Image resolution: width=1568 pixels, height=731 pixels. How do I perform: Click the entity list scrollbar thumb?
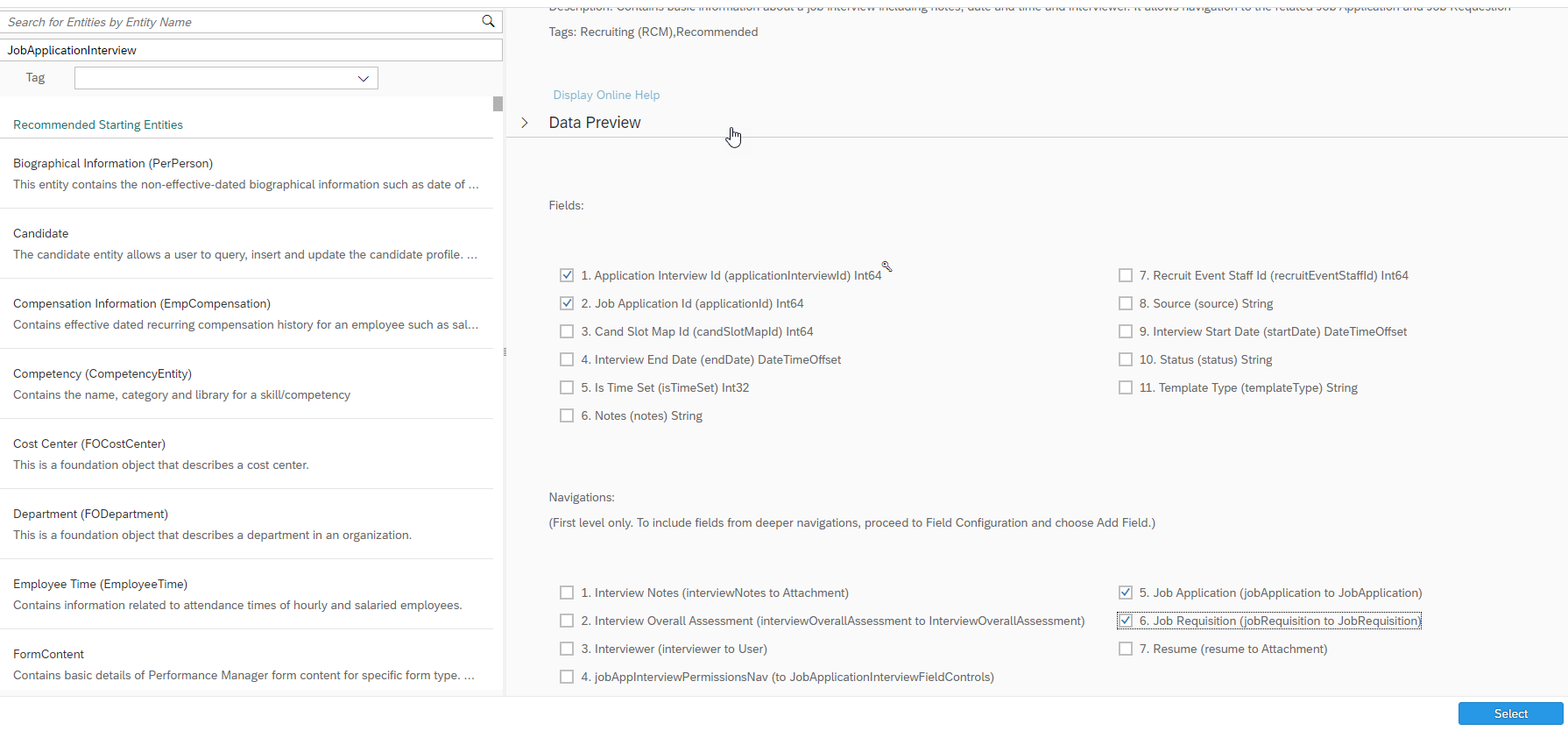tap(498, 103)
